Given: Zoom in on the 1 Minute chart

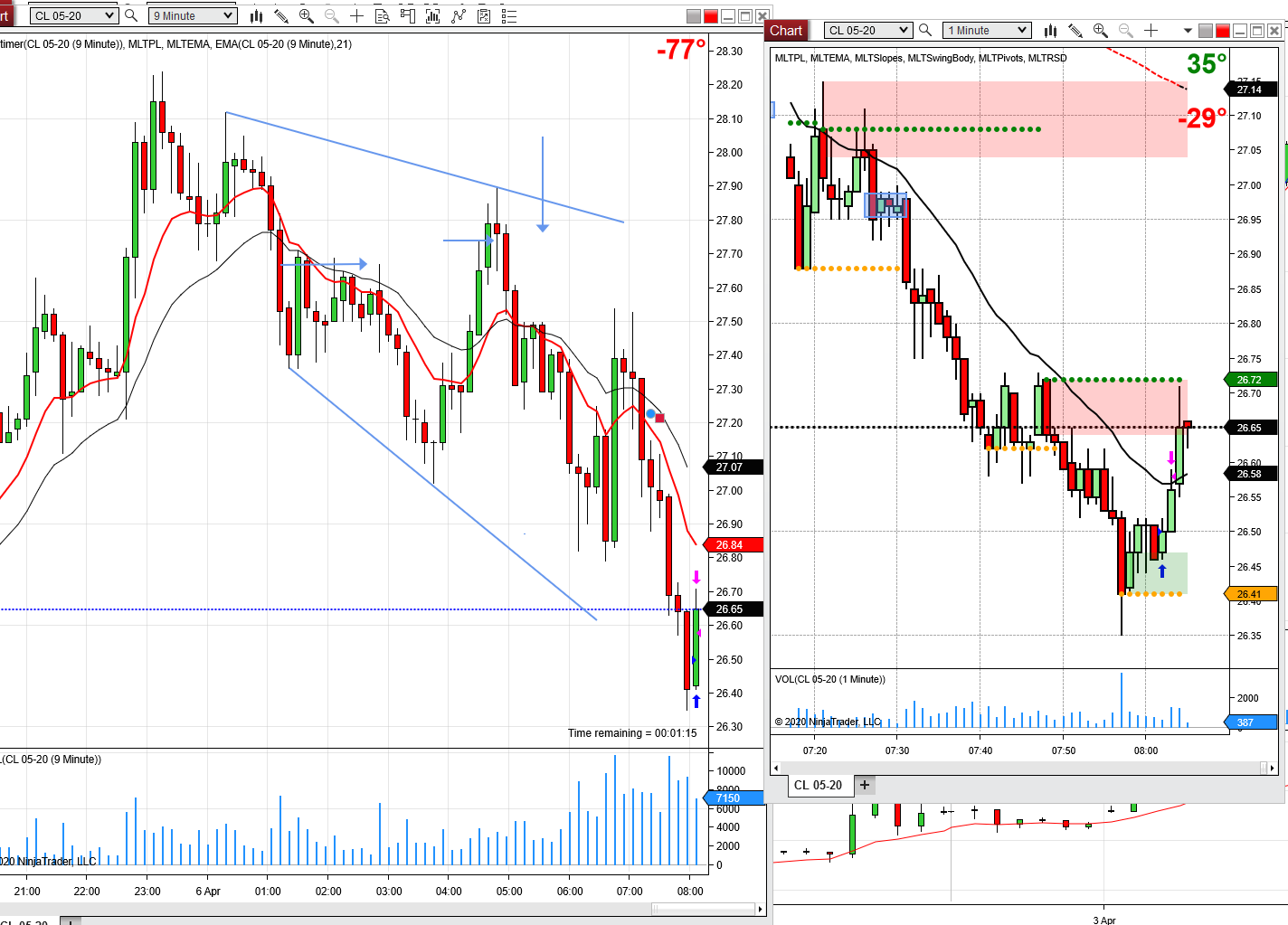Looking at the screenshot, I should (1101, 30).
